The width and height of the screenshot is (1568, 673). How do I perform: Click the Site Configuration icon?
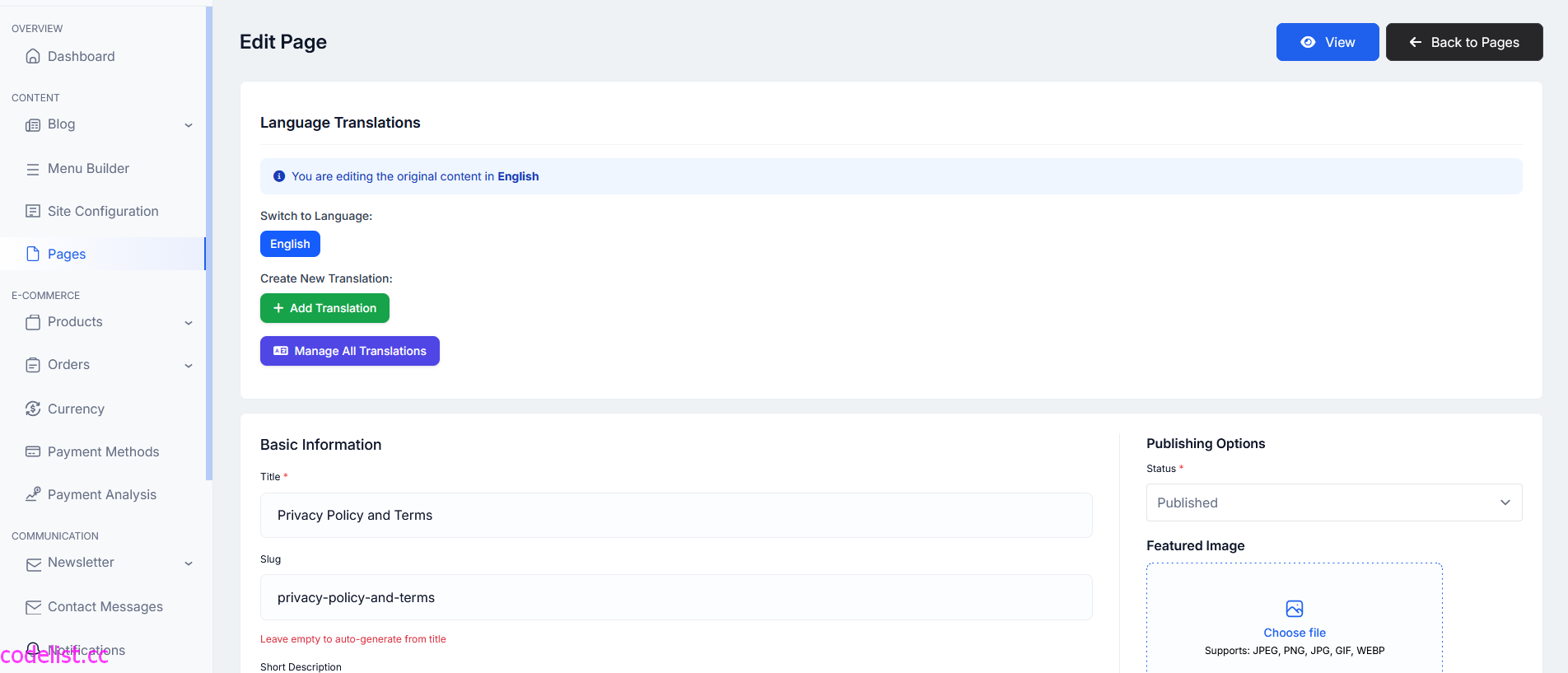coord(33,211)
